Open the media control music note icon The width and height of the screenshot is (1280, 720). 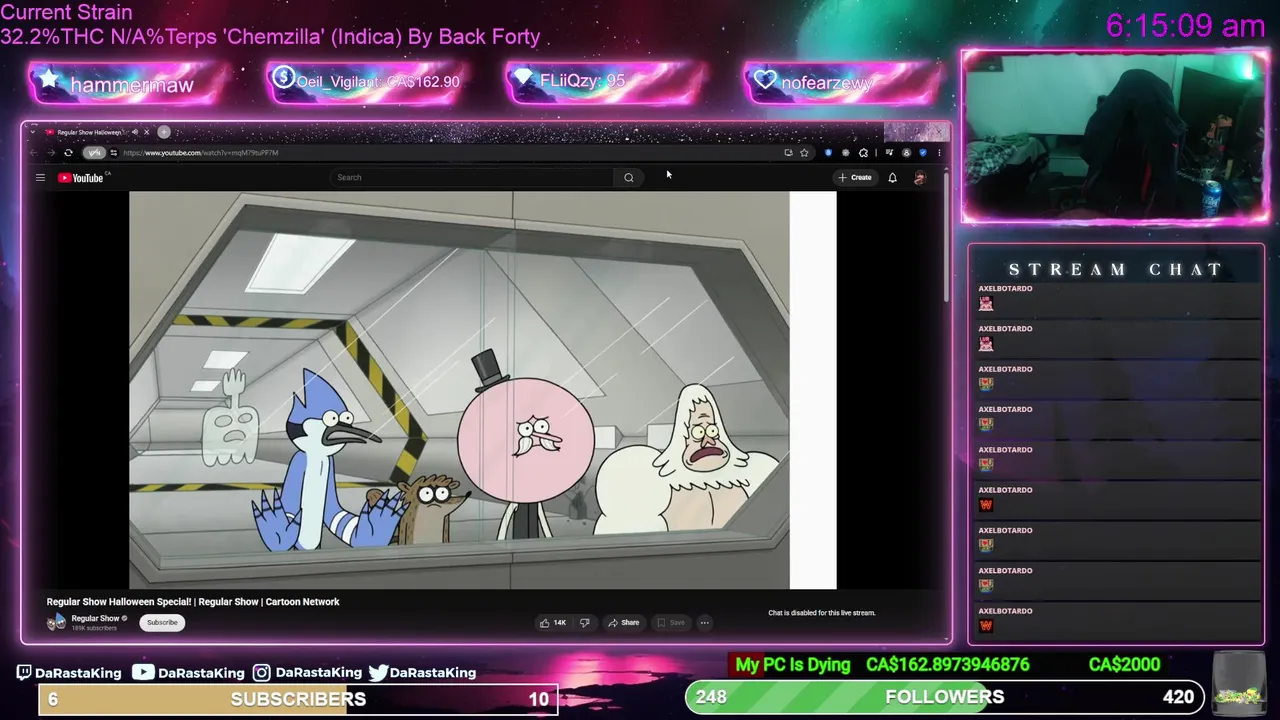click(x=888, y=152)
